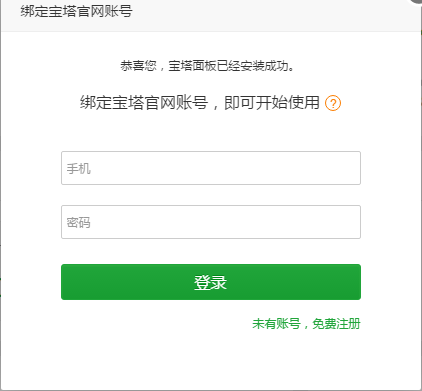Open help next to 即可开始使用
The height and width of the screenshot is (391, 422).
(x=333, y=103)
